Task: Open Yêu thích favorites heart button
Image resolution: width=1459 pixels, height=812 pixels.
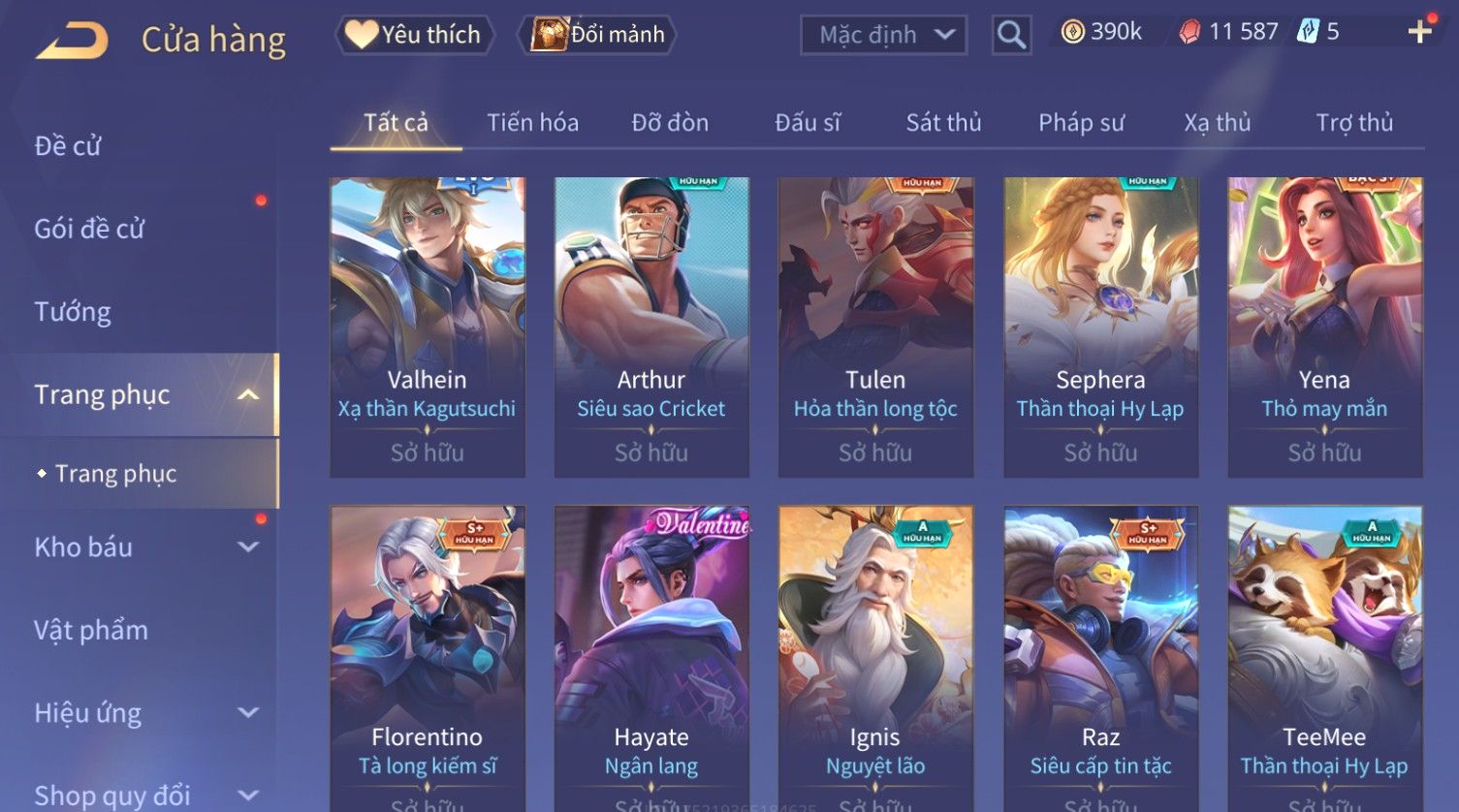Action: click(x=415, y=35)
